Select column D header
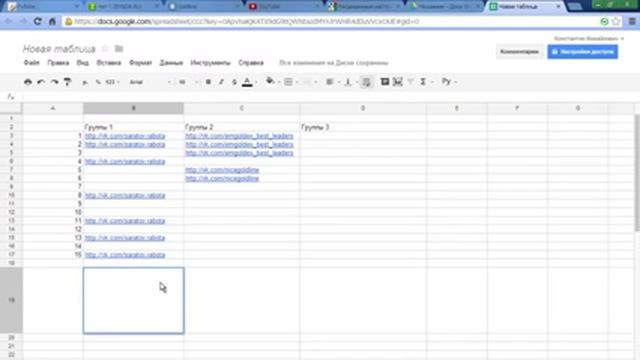Viewport: 640px width, 360px height. pos(363,108)
